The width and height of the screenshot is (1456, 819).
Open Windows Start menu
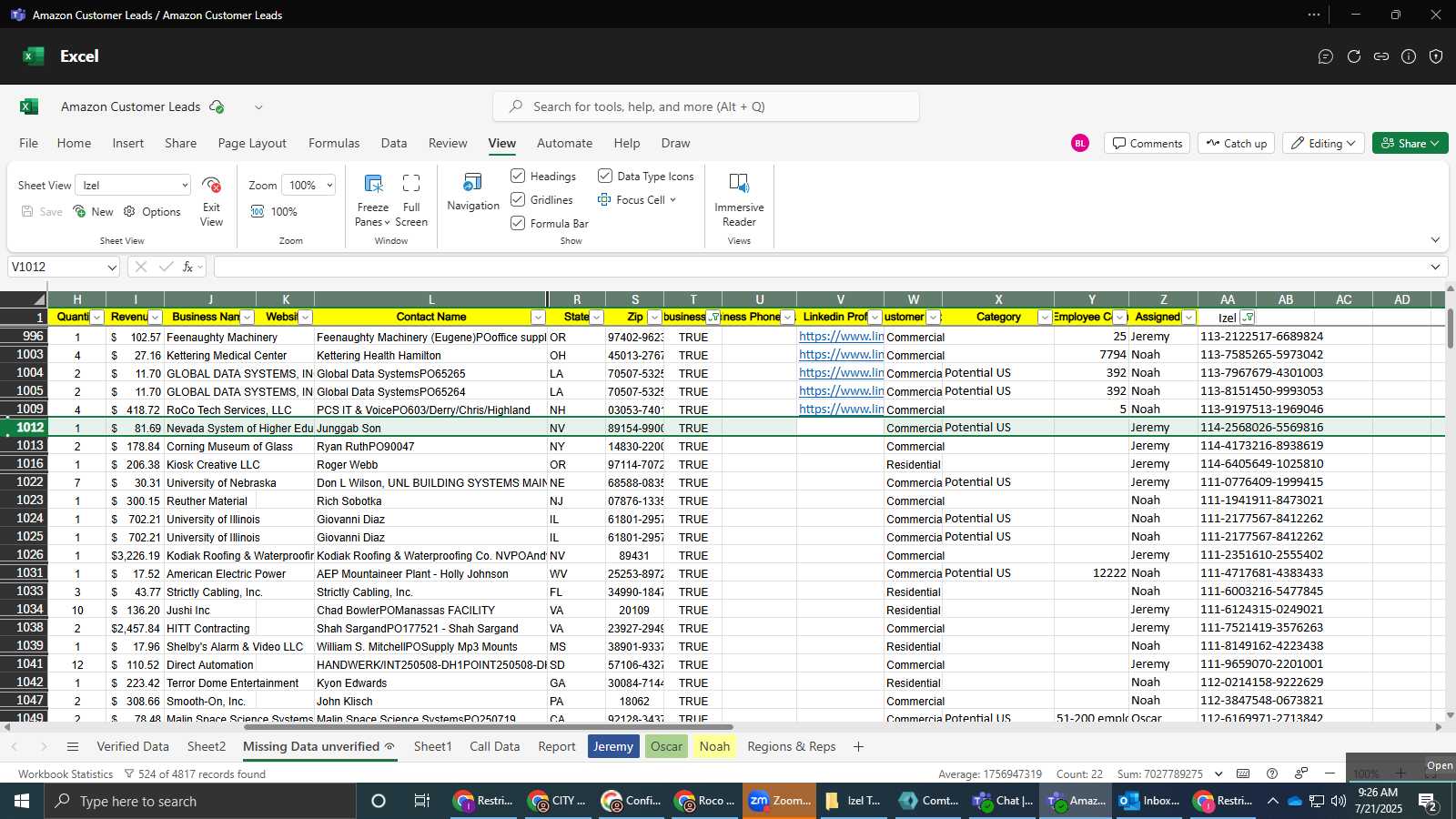[22, 801]
